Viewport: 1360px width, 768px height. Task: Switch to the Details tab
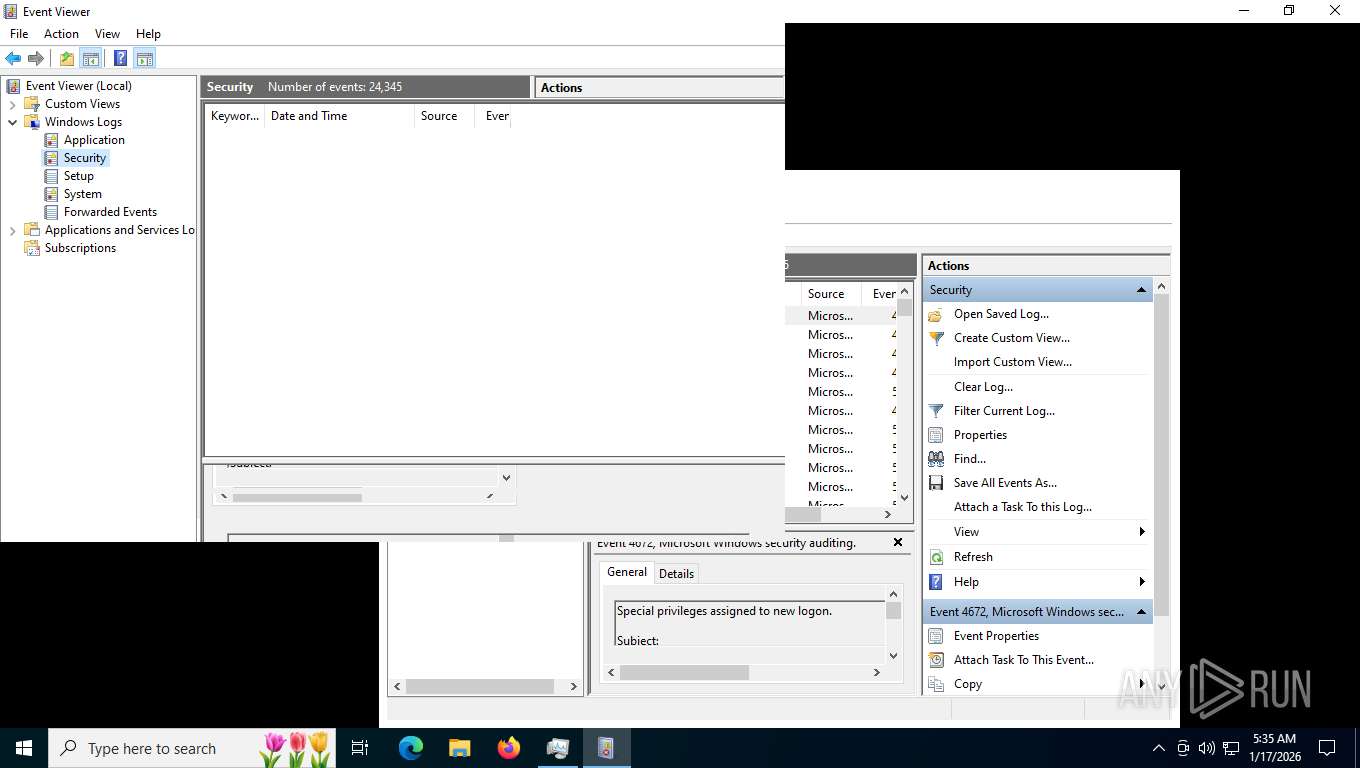pos(676,573)
